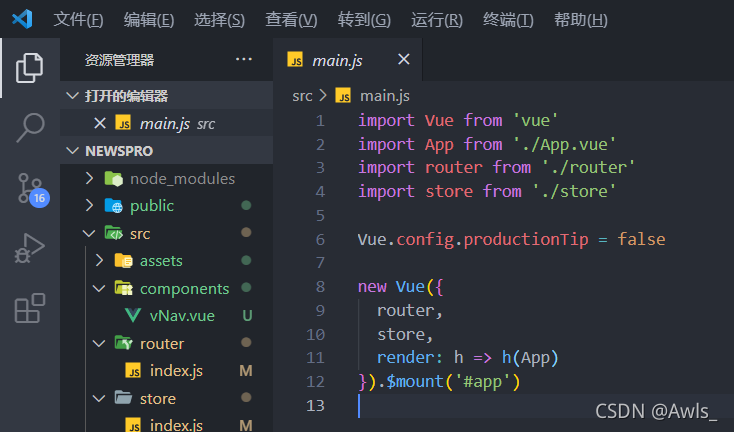The height and width of the screenshot is (432, 734).
Task: Open the Run and Debug view
Action: 29,248
